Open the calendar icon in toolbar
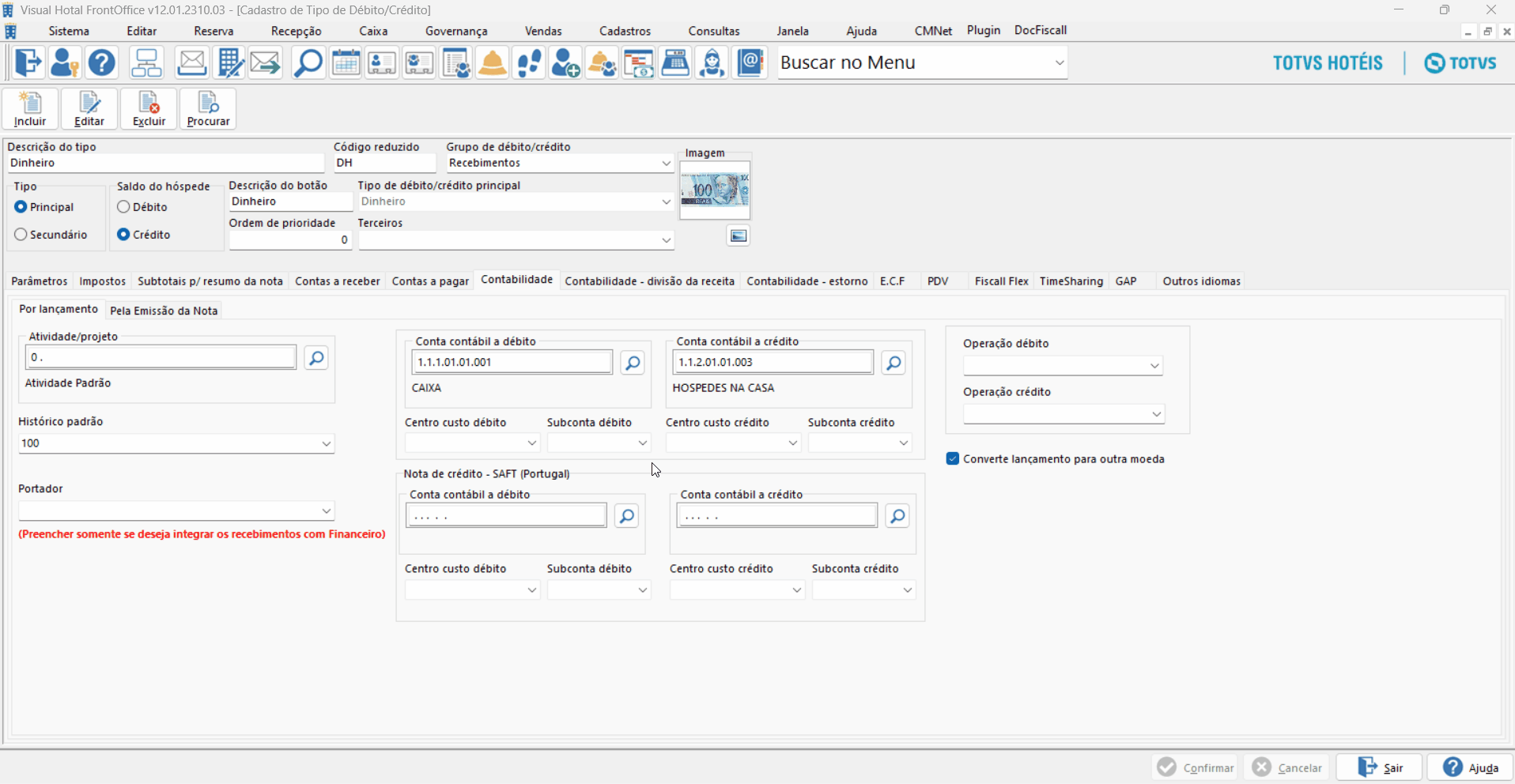Image resolution: width=1515 pixels, height=784 pixels. coord(346,62)
